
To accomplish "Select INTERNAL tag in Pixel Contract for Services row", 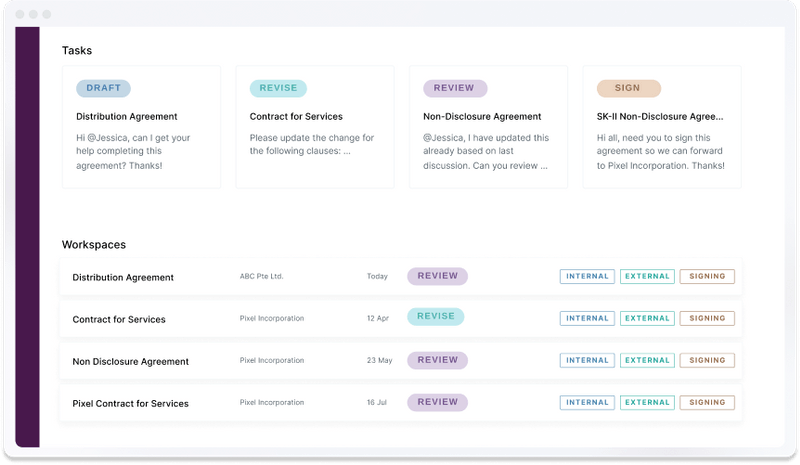I will [x=587, y=403].
